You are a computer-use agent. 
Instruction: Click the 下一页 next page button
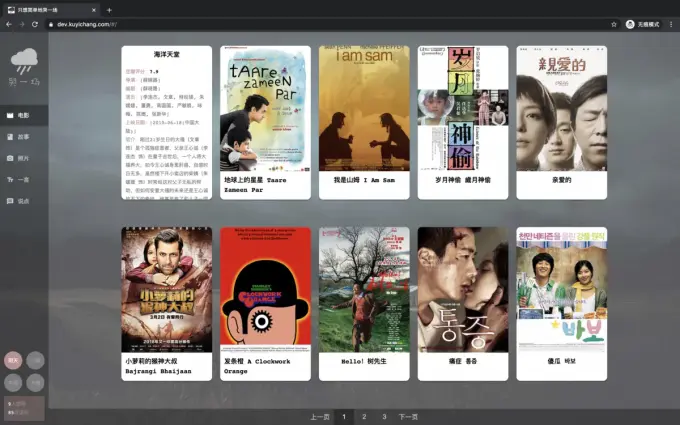408,417
